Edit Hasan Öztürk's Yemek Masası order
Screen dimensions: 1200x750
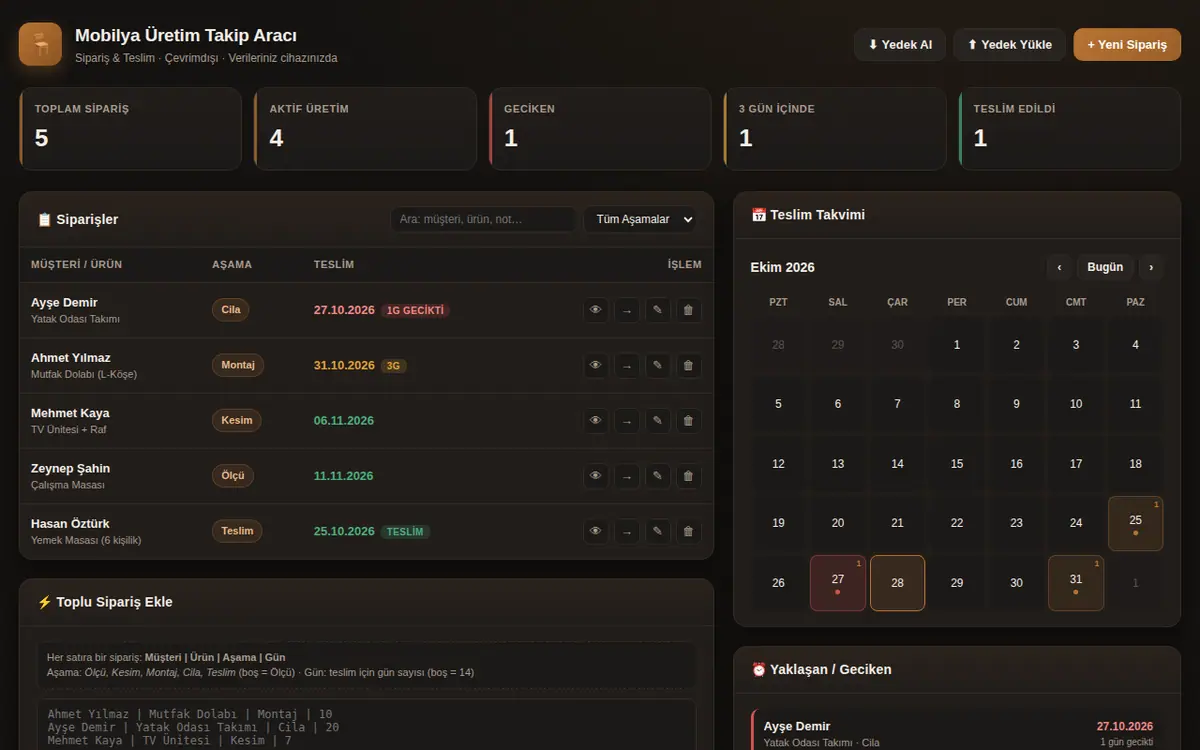click(658, 531)
